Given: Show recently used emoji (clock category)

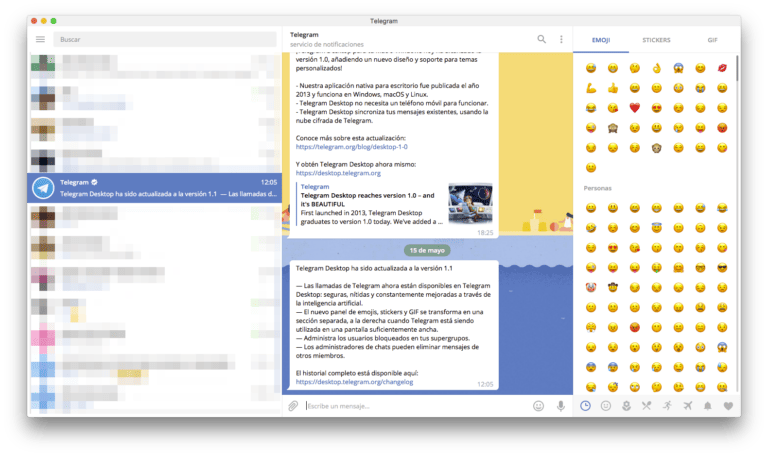Looking at the screenshot, I should point(585,406).
